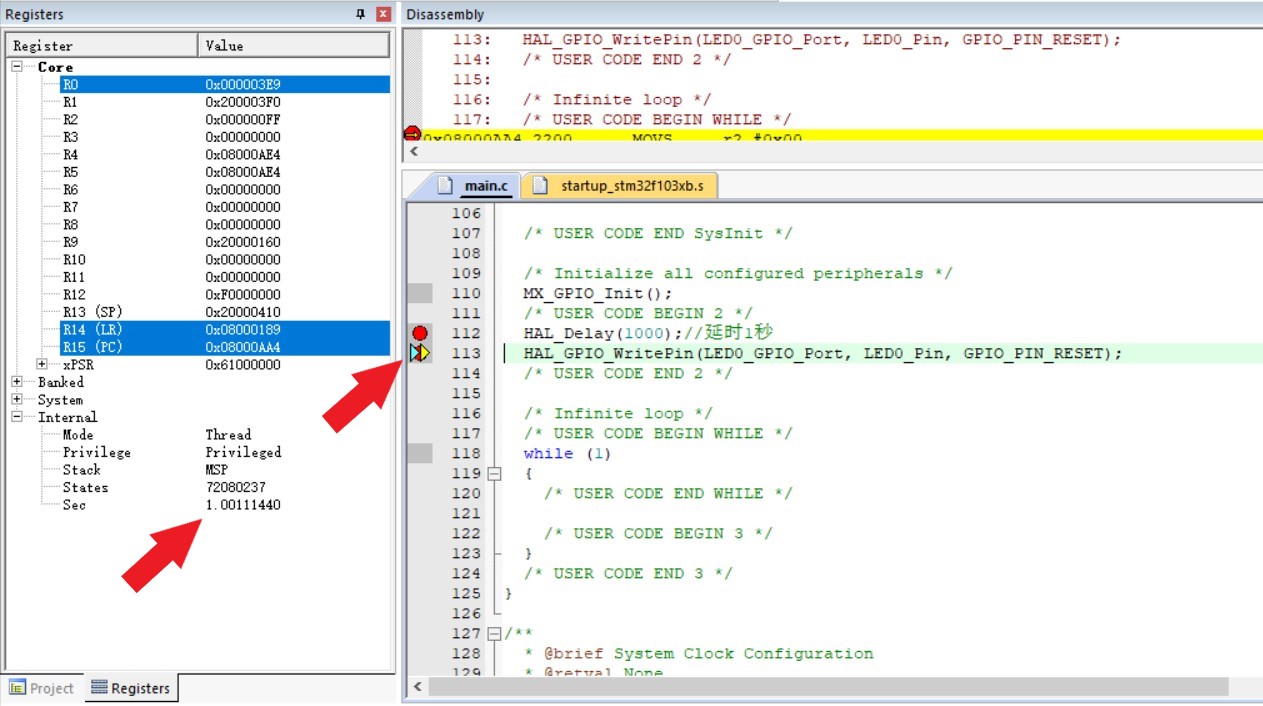Click the program counter arrow on line 113
Viewport: 1263px width, 706px height.
click(420, 353)
